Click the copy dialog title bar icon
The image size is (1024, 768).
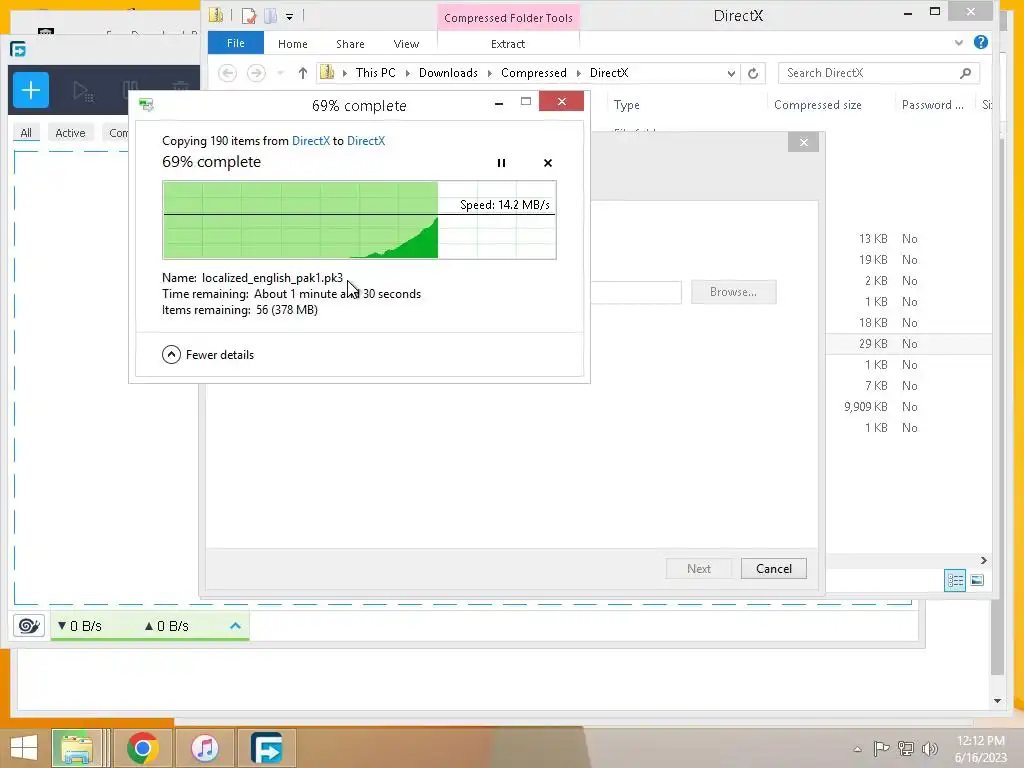point(146,105)
